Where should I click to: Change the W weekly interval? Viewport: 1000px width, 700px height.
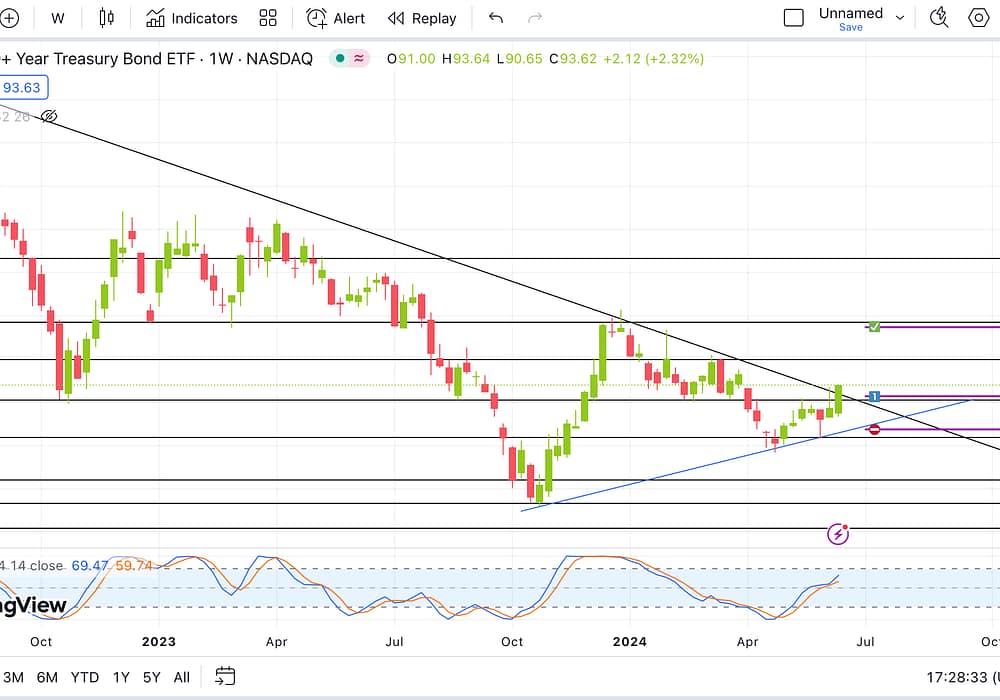pos(58,18)
